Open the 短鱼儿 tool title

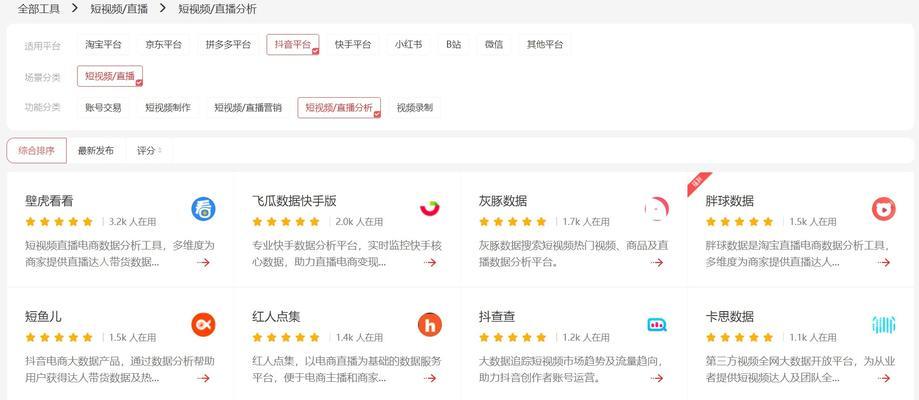43,317
